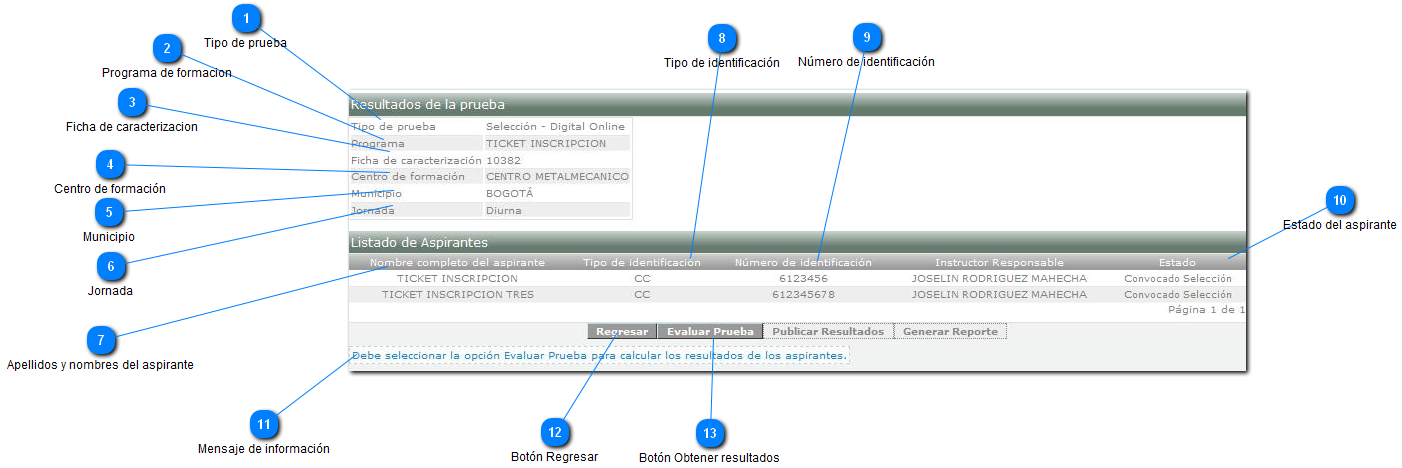Select the Tipo de identificación column header
Viewport: 1402px width, 468px height.
point(642,263)
